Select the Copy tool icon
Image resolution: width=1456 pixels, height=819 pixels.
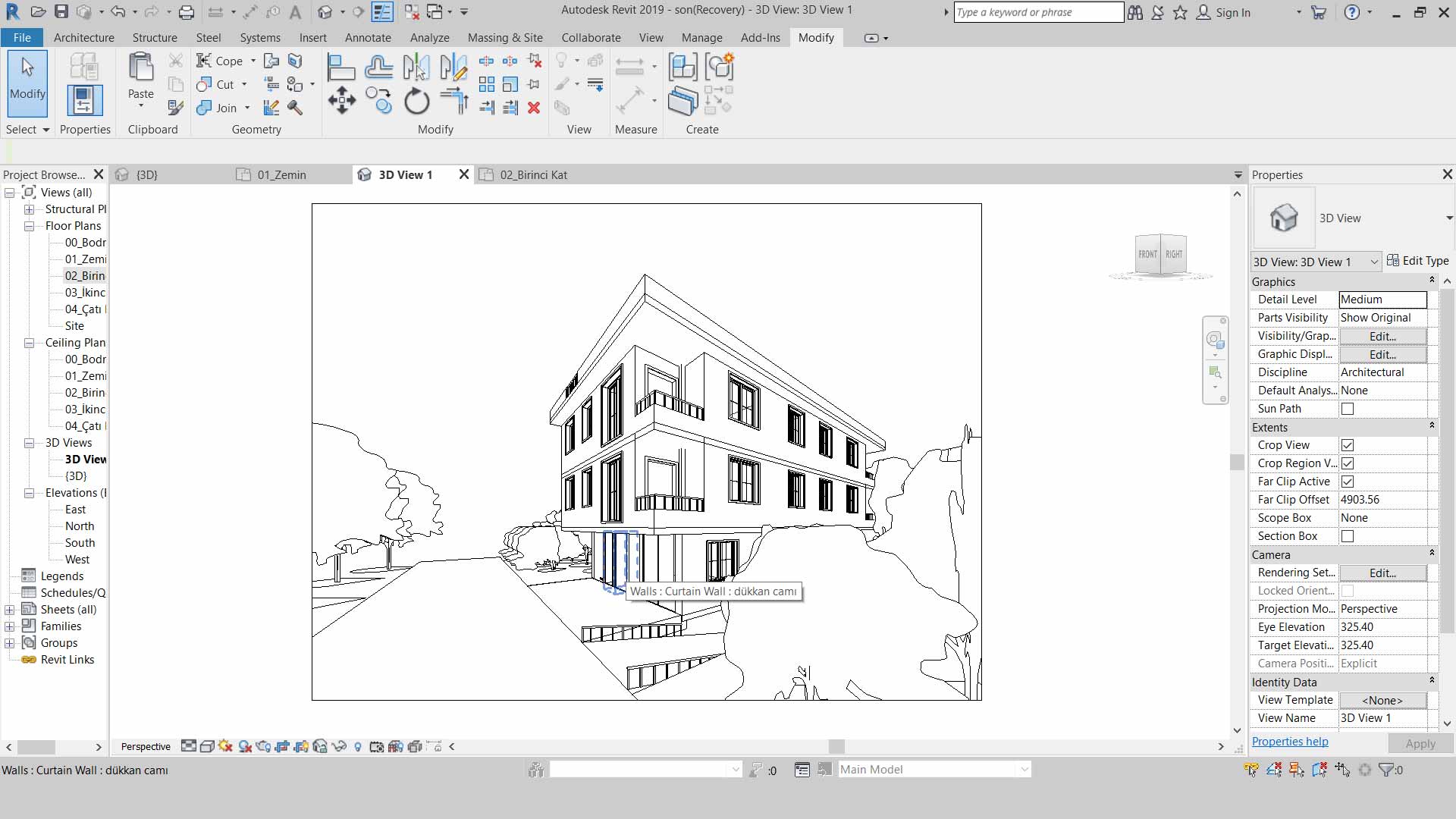pyautogui.click(x=378, y=101)
